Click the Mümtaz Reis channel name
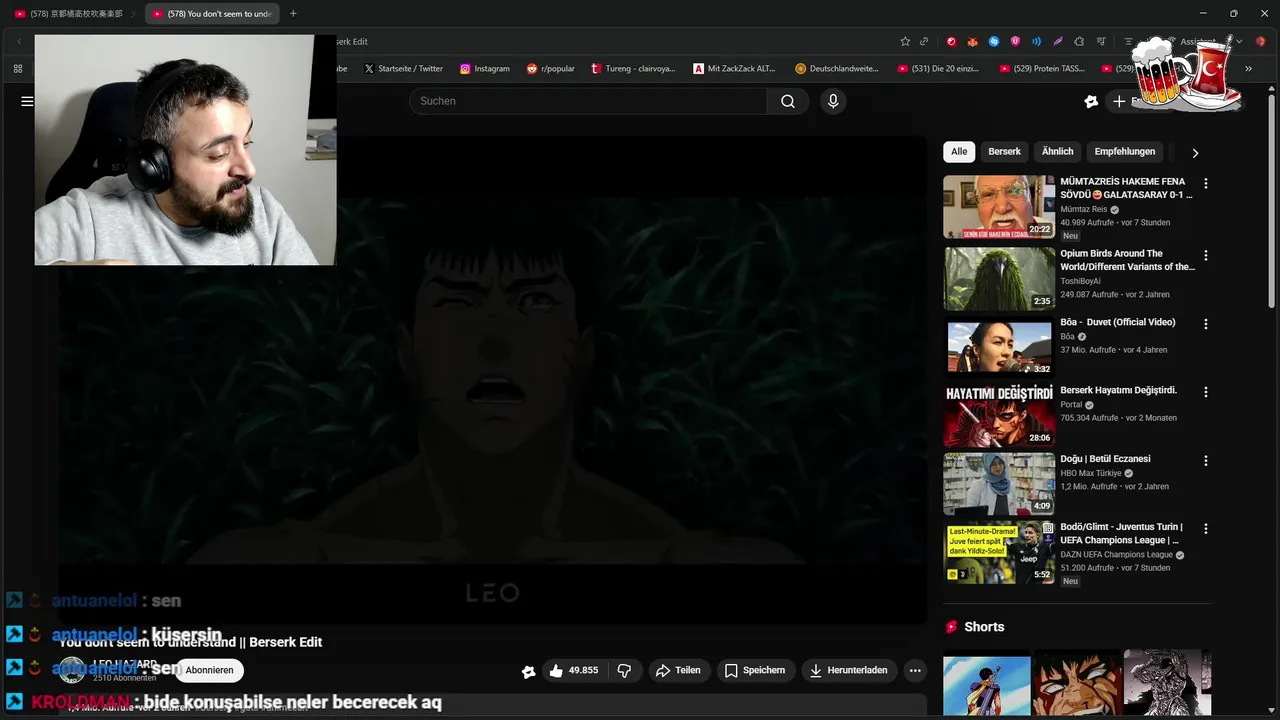Screen dimensions: 1280x720 coord(1084,209)
